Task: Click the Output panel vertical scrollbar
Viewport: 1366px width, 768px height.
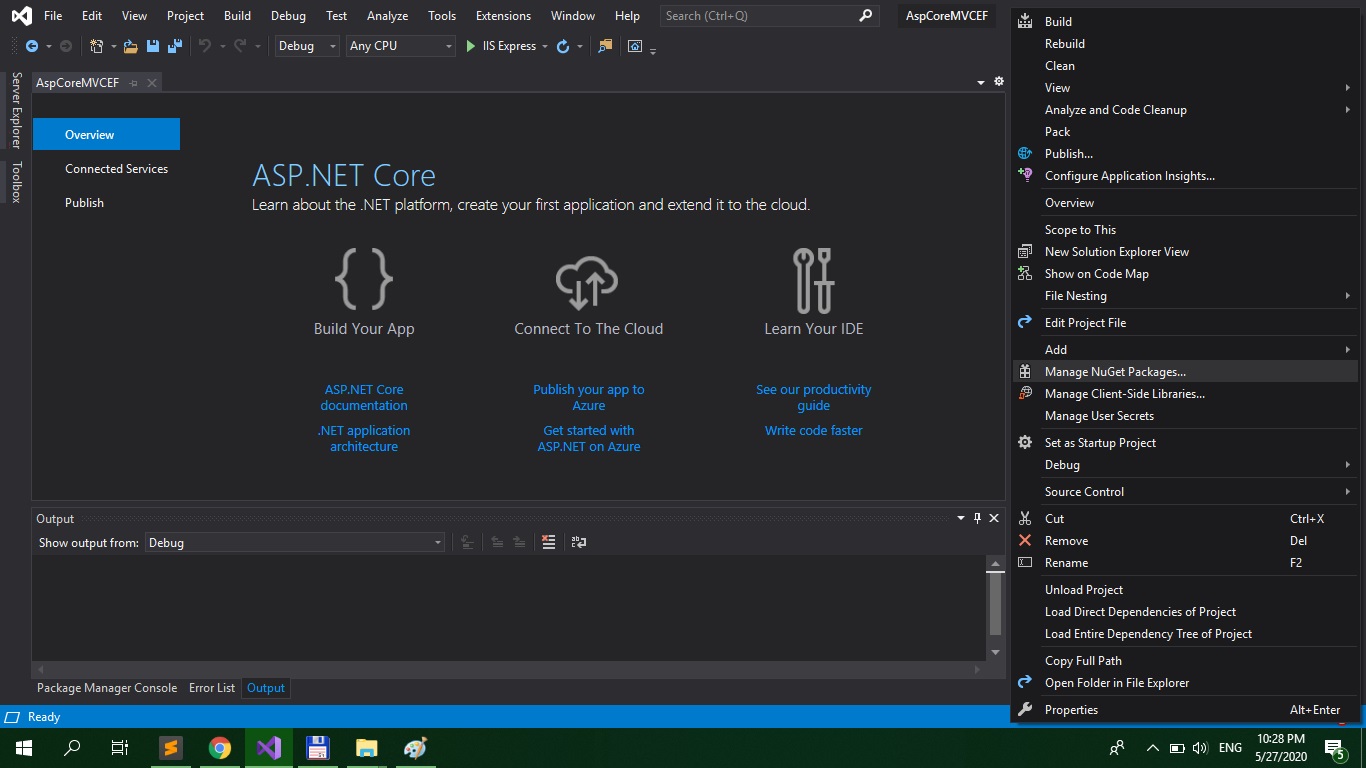Action: point(995,605)
